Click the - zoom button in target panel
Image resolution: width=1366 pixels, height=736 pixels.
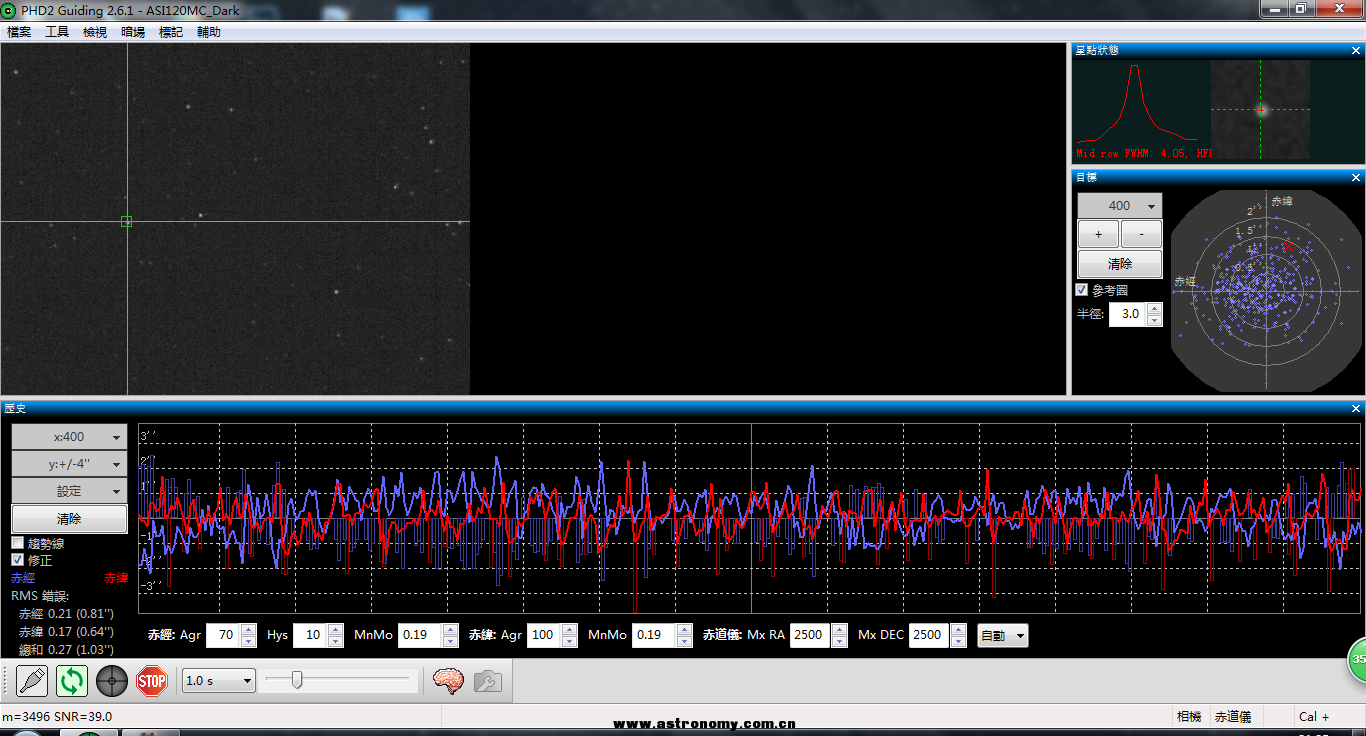pos(1141,234)
